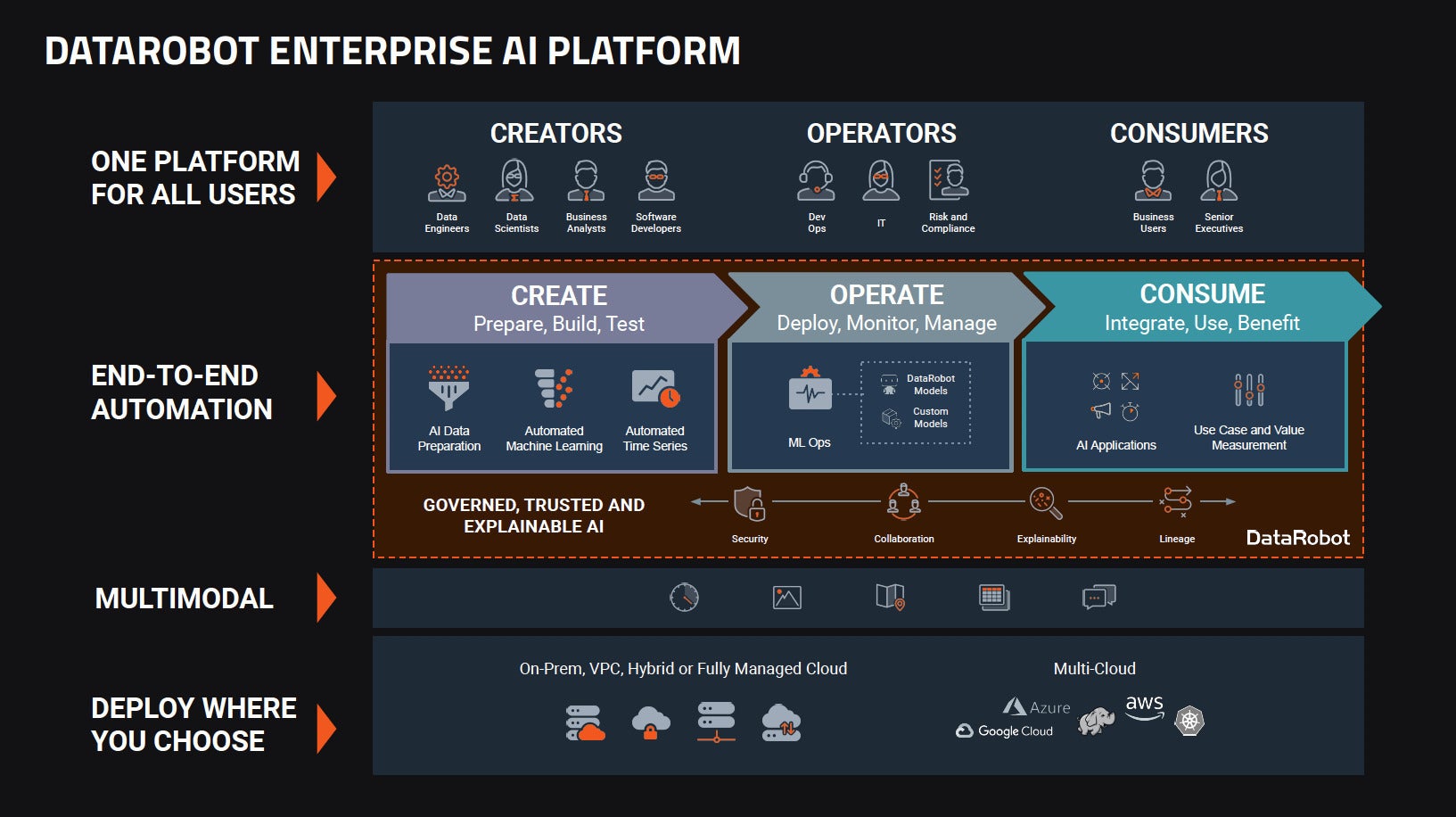Click the CREATORS heading

pyautogui.click(x=556, y=134)
